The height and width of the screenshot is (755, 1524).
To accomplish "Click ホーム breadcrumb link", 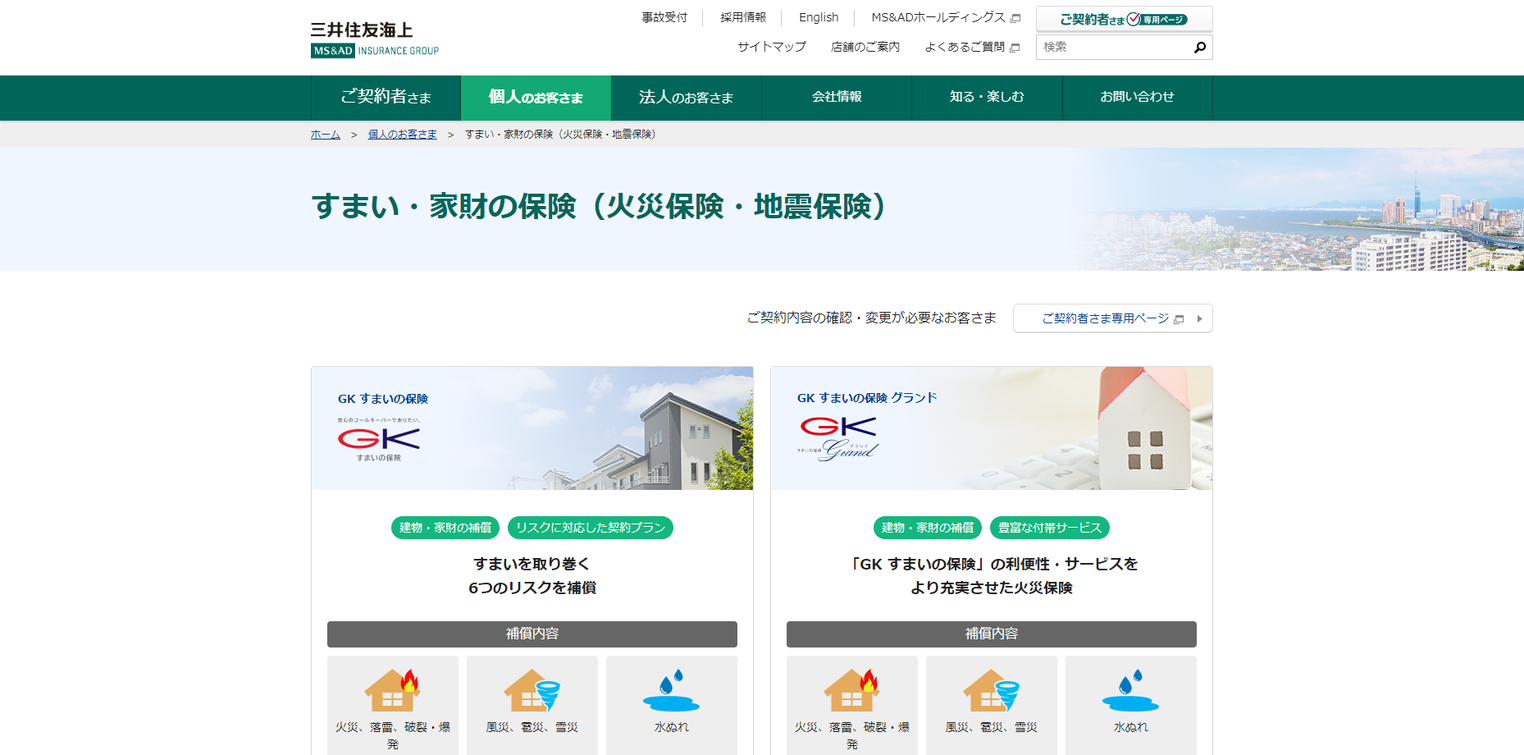I will point(325,134).
